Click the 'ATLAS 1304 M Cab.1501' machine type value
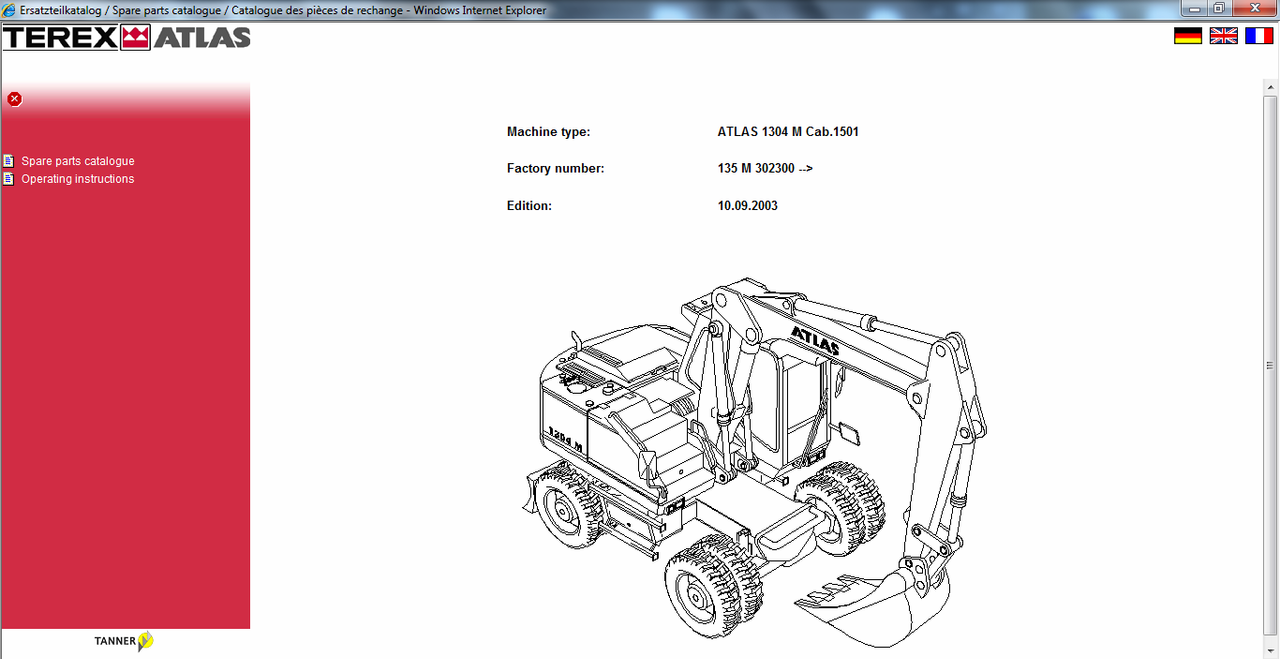 click(x=788, y=132)
